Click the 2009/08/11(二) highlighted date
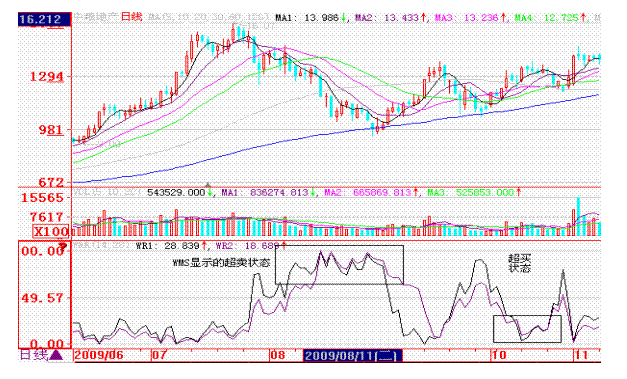The height and width of the screenshot is (379, 627). click(x=353, y=355)
